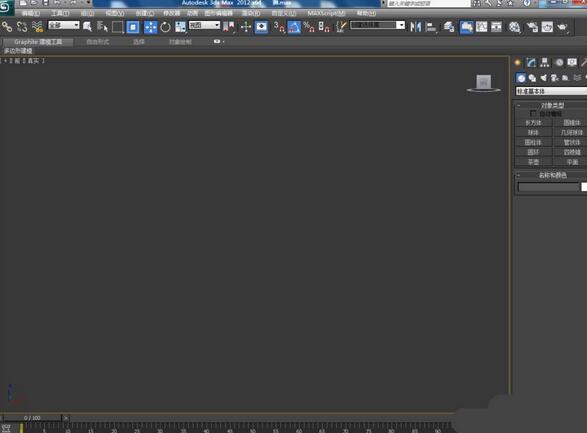Click the Cone primitive button
The width and height of the screenshot is (587, 433).
click(x=570, y=123)
